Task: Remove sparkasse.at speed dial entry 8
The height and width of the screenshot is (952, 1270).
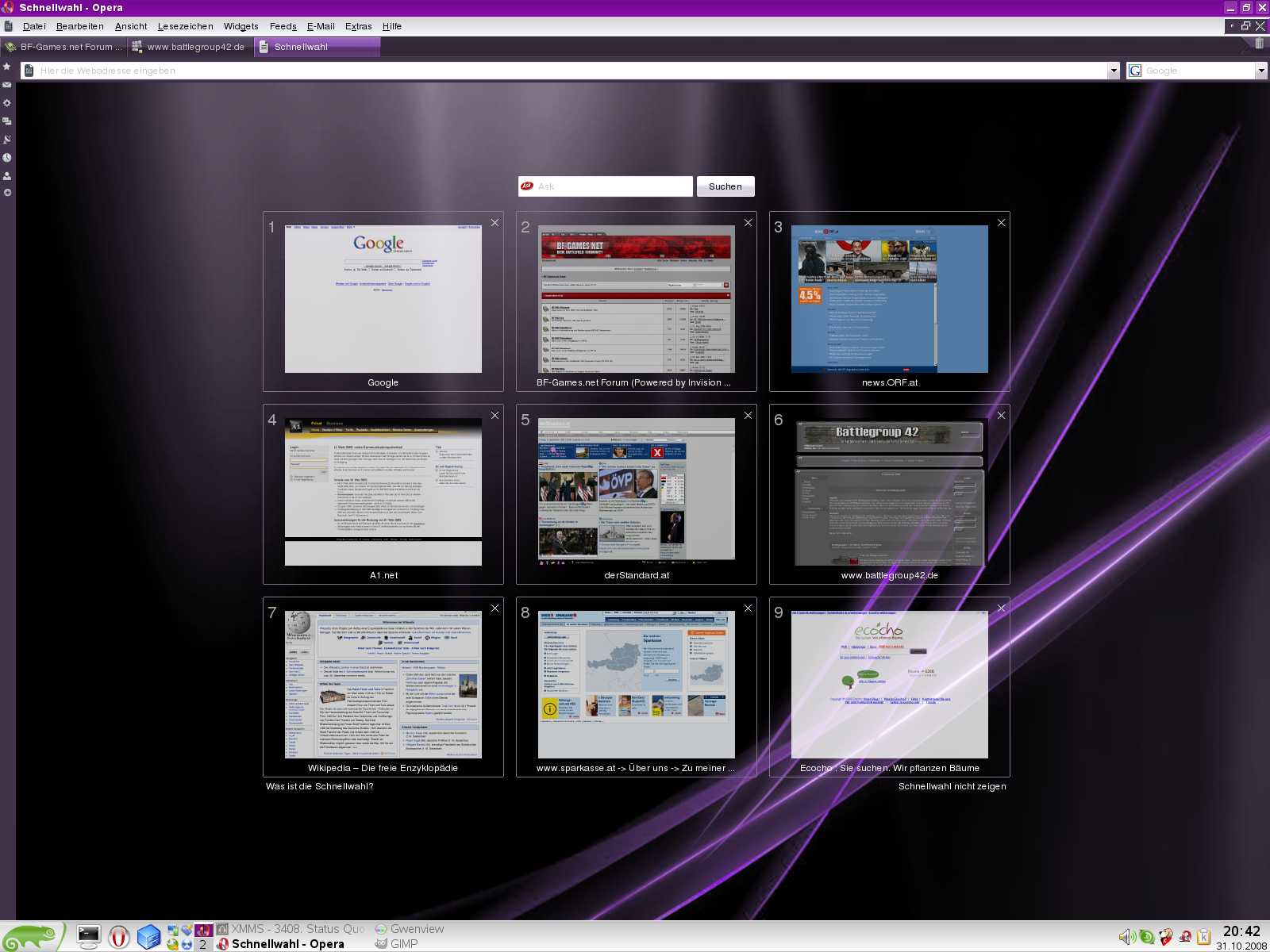Action: coord(748,608)
